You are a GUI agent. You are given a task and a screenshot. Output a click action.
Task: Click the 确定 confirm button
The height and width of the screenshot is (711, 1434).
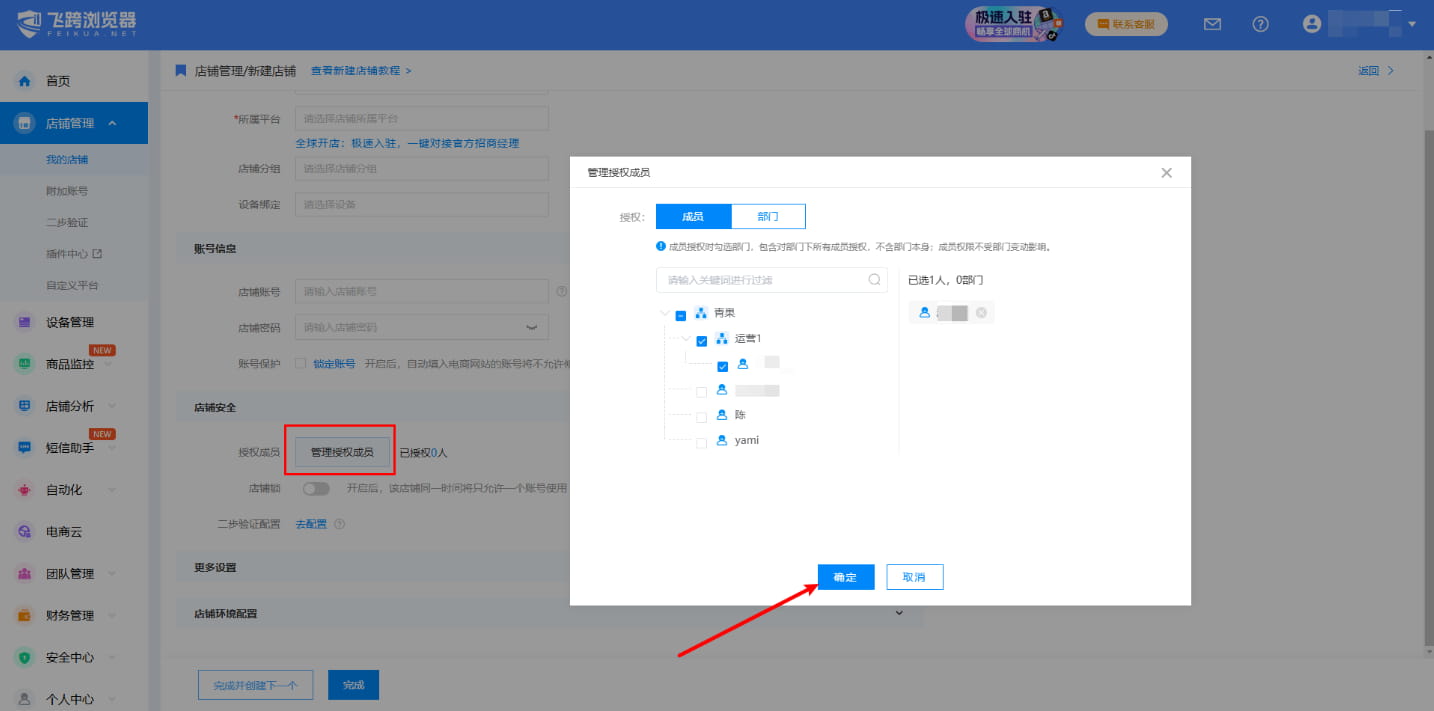(845, 577)
